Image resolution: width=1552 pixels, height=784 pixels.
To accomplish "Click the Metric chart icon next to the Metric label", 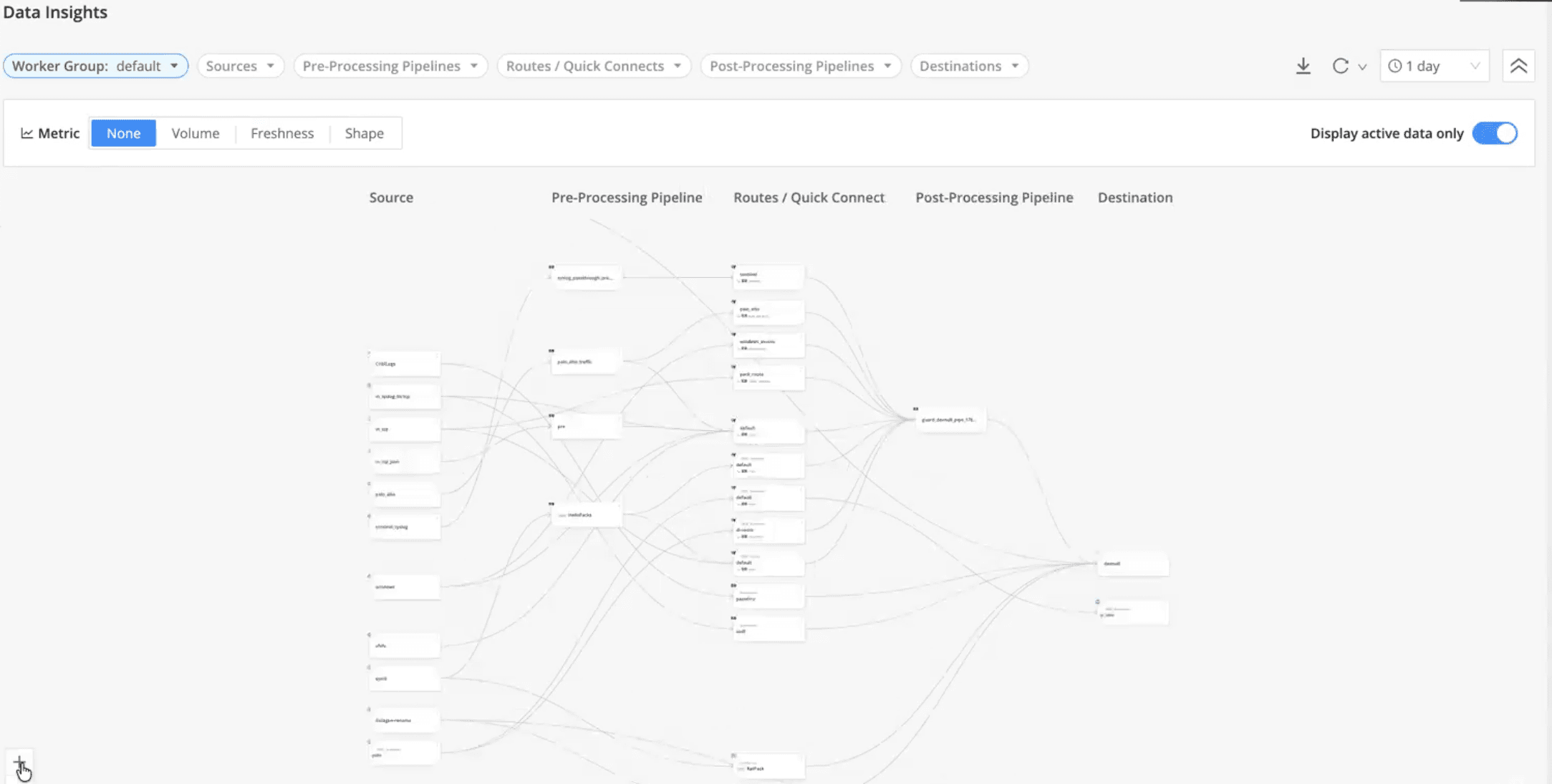I will (26, 133).
